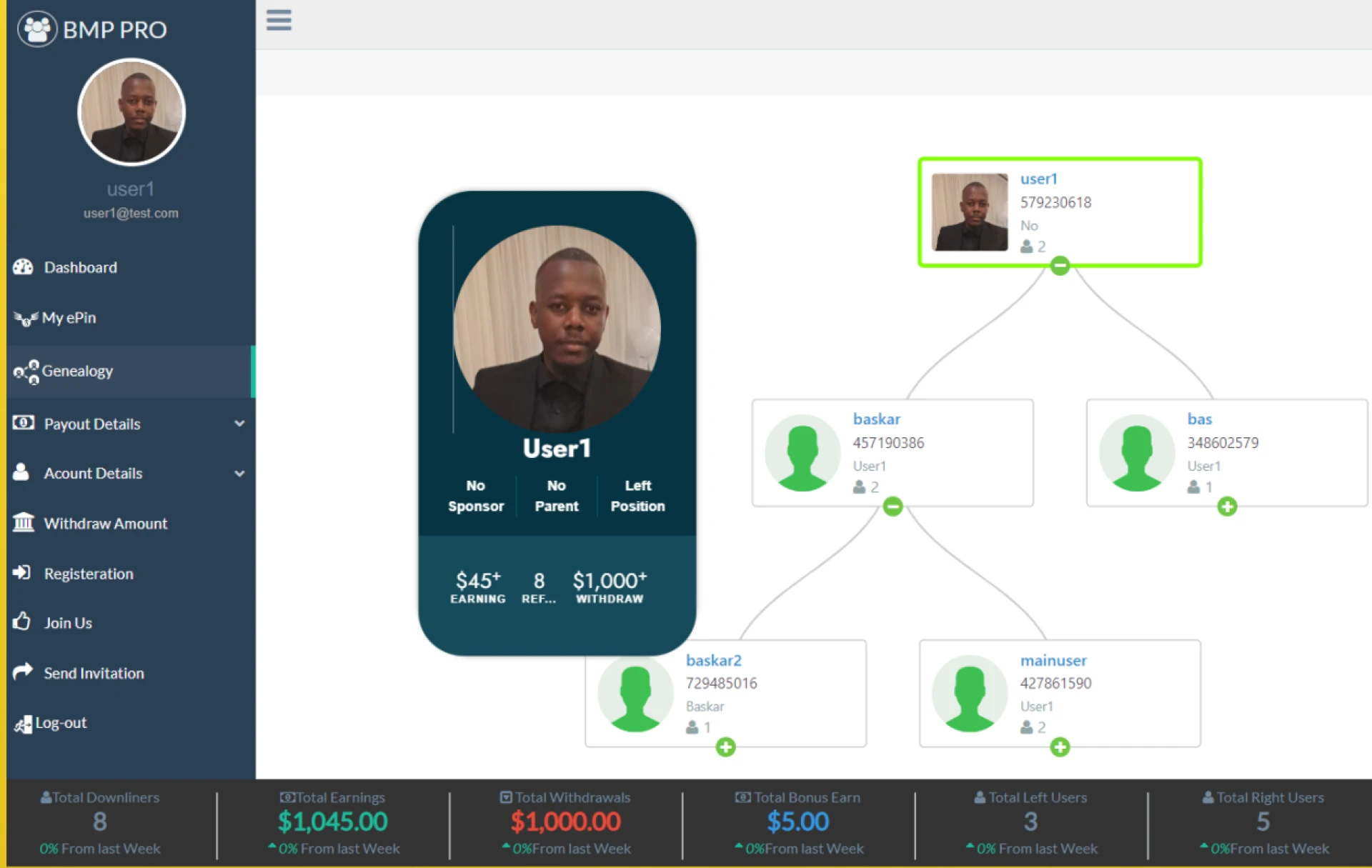Select Genealogy in the sidebar menu

click(78, 371)
